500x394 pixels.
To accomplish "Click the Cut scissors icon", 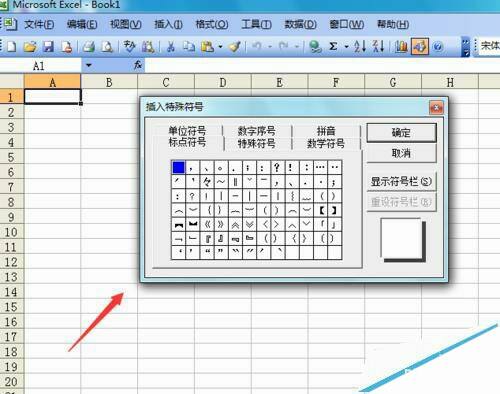I will 171,47.
